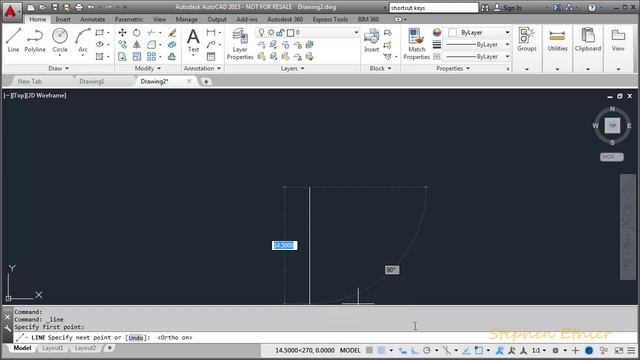Viewport: 640px width, 360px height.
Task: Click the 14.5000 dynamic input field
Action: (x=285, y=245)
